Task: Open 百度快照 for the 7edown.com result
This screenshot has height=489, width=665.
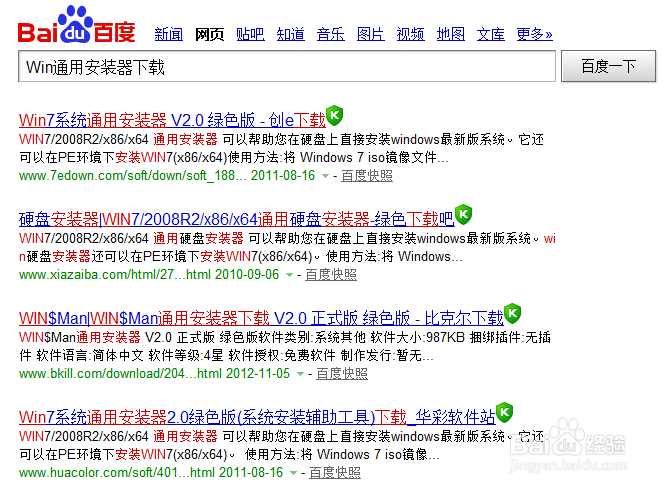Action: (x=367, y=176)
